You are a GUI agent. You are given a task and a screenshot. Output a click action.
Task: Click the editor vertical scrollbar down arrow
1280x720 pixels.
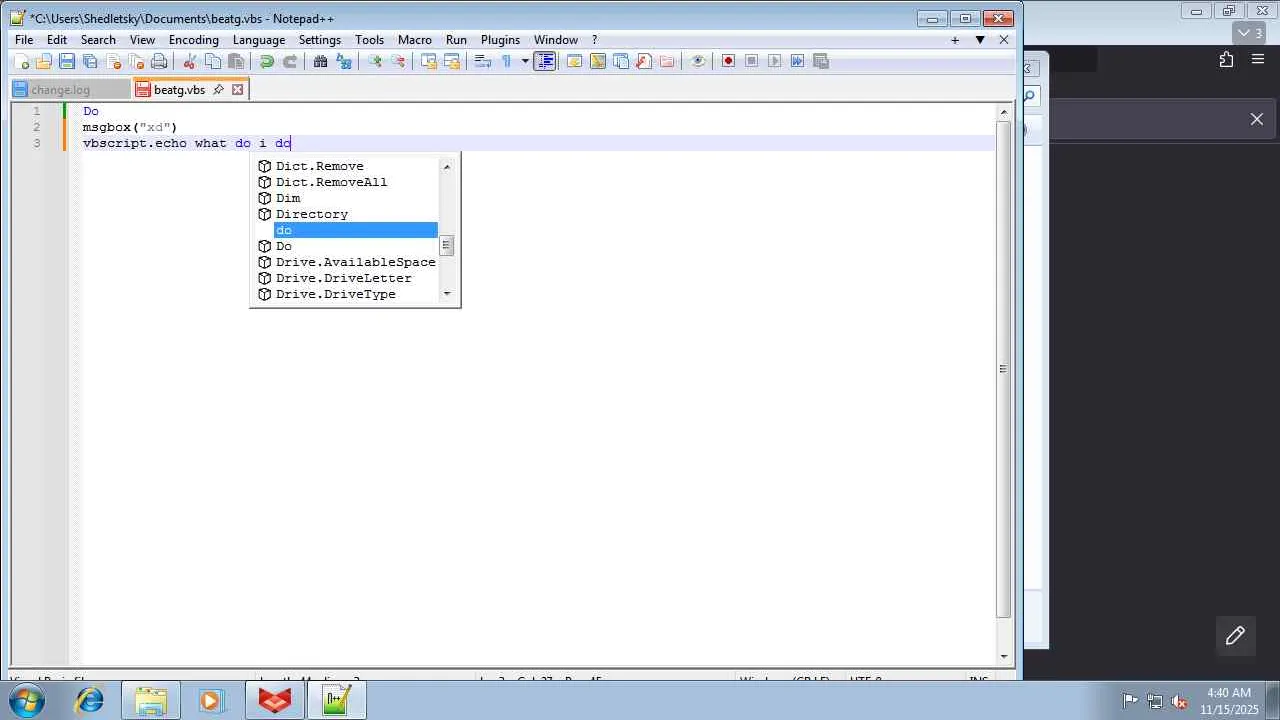[x=1005, y=657]
